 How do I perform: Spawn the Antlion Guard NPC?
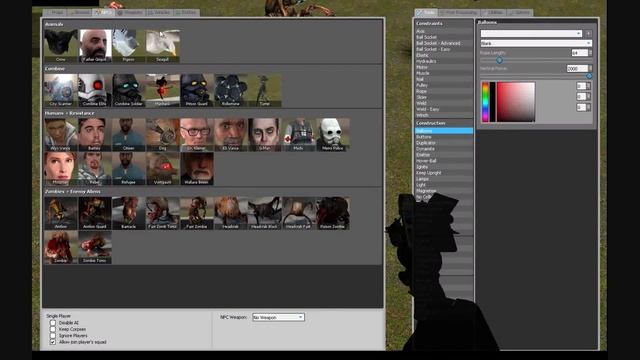pos(95,213)
